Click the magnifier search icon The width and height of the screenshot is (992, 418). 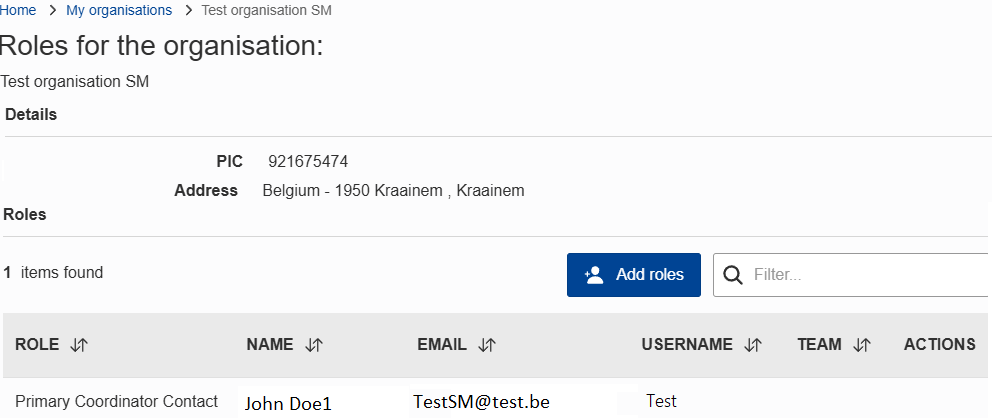click(733, 275)
